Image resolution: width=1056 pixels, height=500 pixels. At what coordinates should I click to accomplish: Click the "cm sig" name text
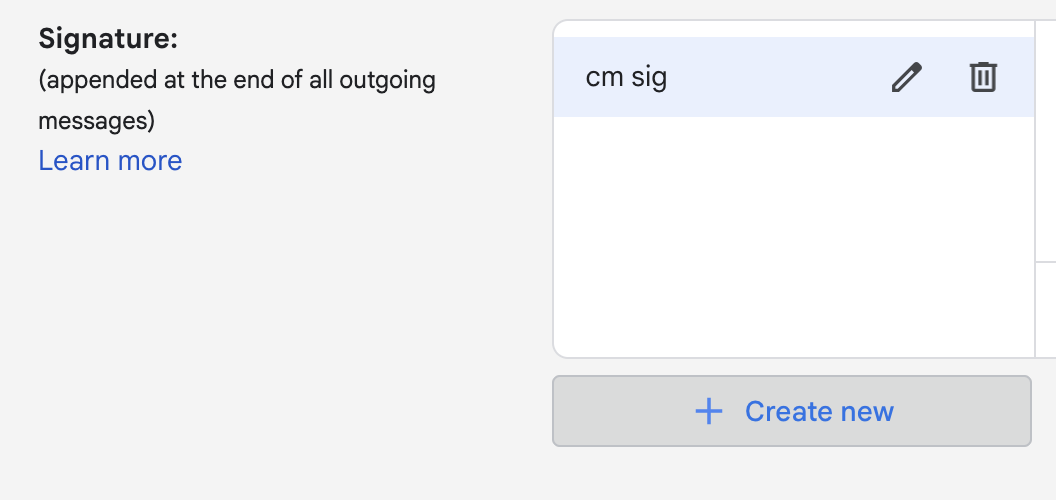(626, 77)
